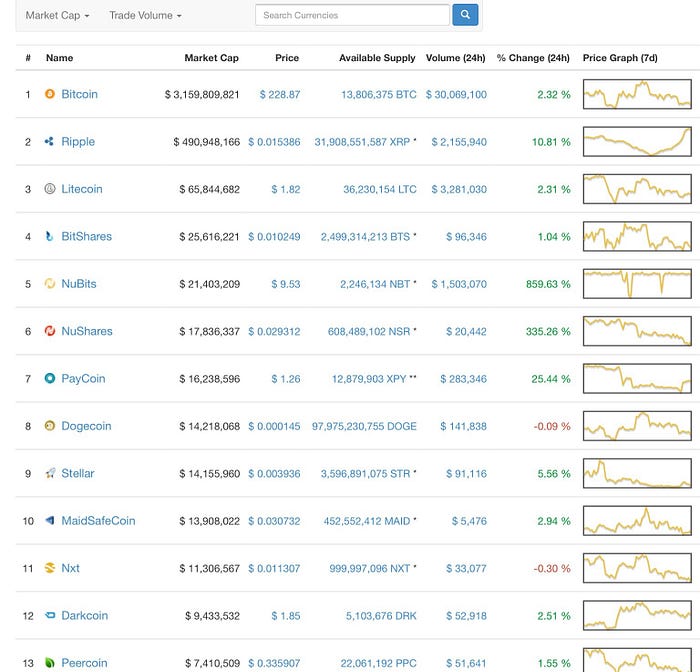700x672 pixels.
Task: Click the Dogecoin logo icon
Action: (50, 426)
